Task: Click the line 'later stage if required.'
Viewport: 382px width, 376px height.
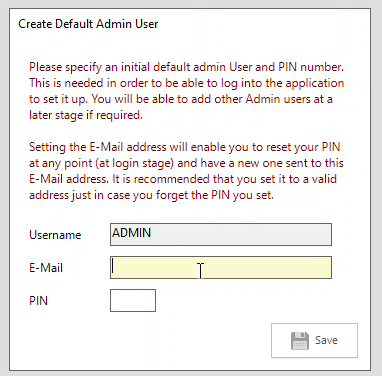Action: [86, 115]
